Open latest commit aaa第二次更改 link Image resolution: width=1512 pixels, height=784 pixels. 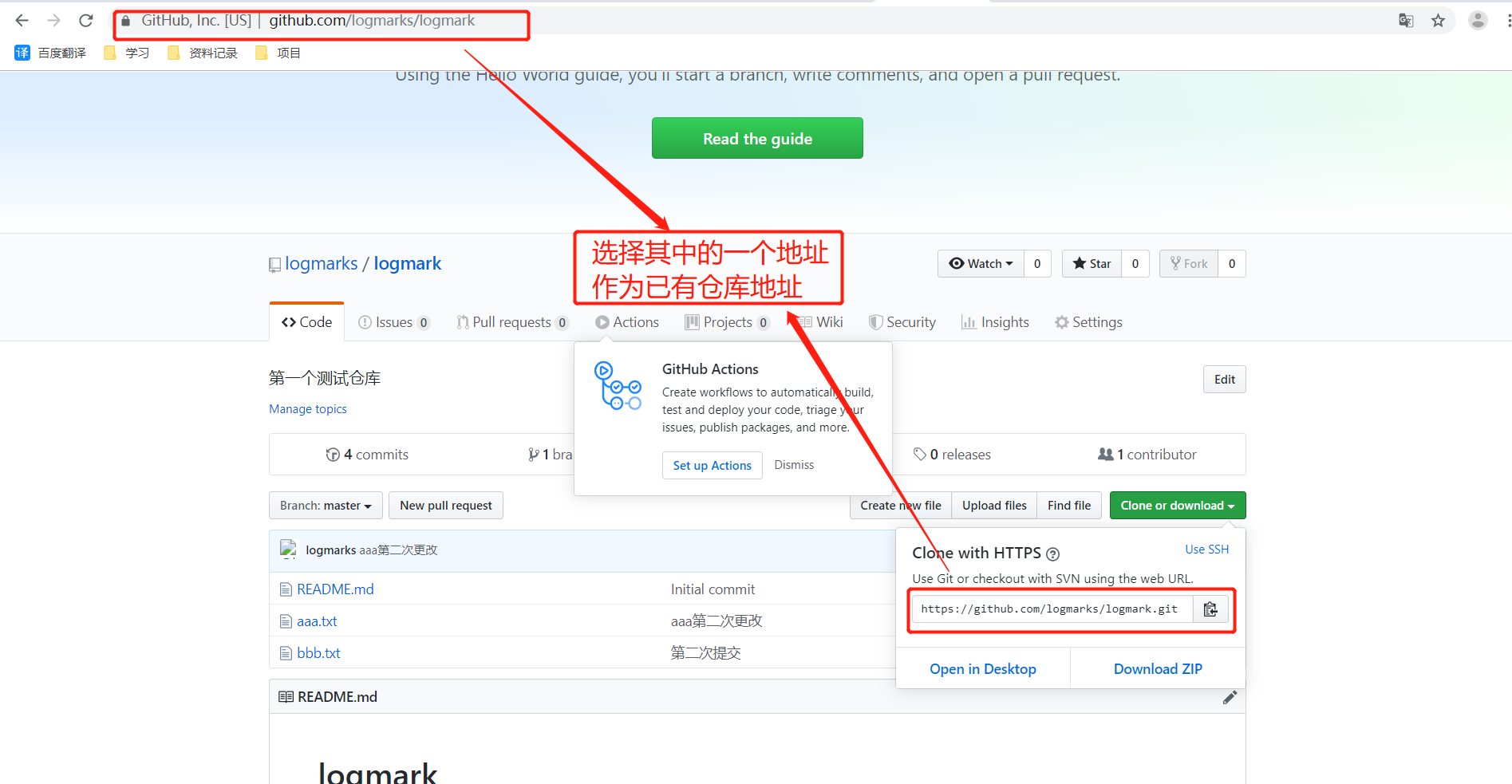(398, 550)
